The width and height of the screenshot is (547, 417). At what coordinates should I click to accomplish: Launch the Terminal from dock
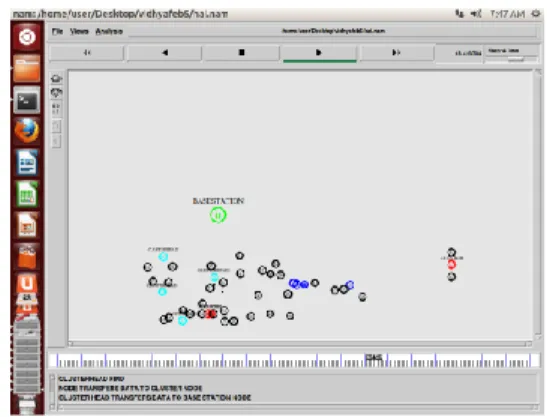(x=27, y=100)
